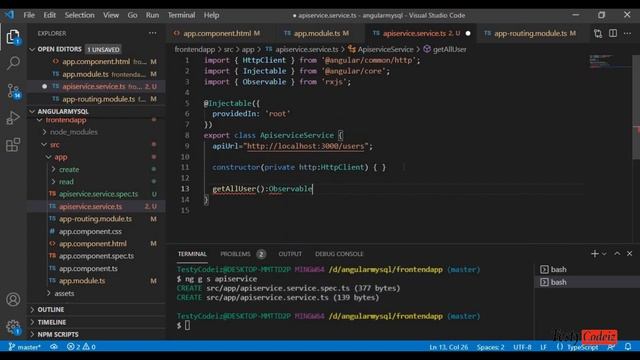This screenshot has width=640, height=360.
Task: Open Run and Debug view
Action: click(x=13, y=118)
